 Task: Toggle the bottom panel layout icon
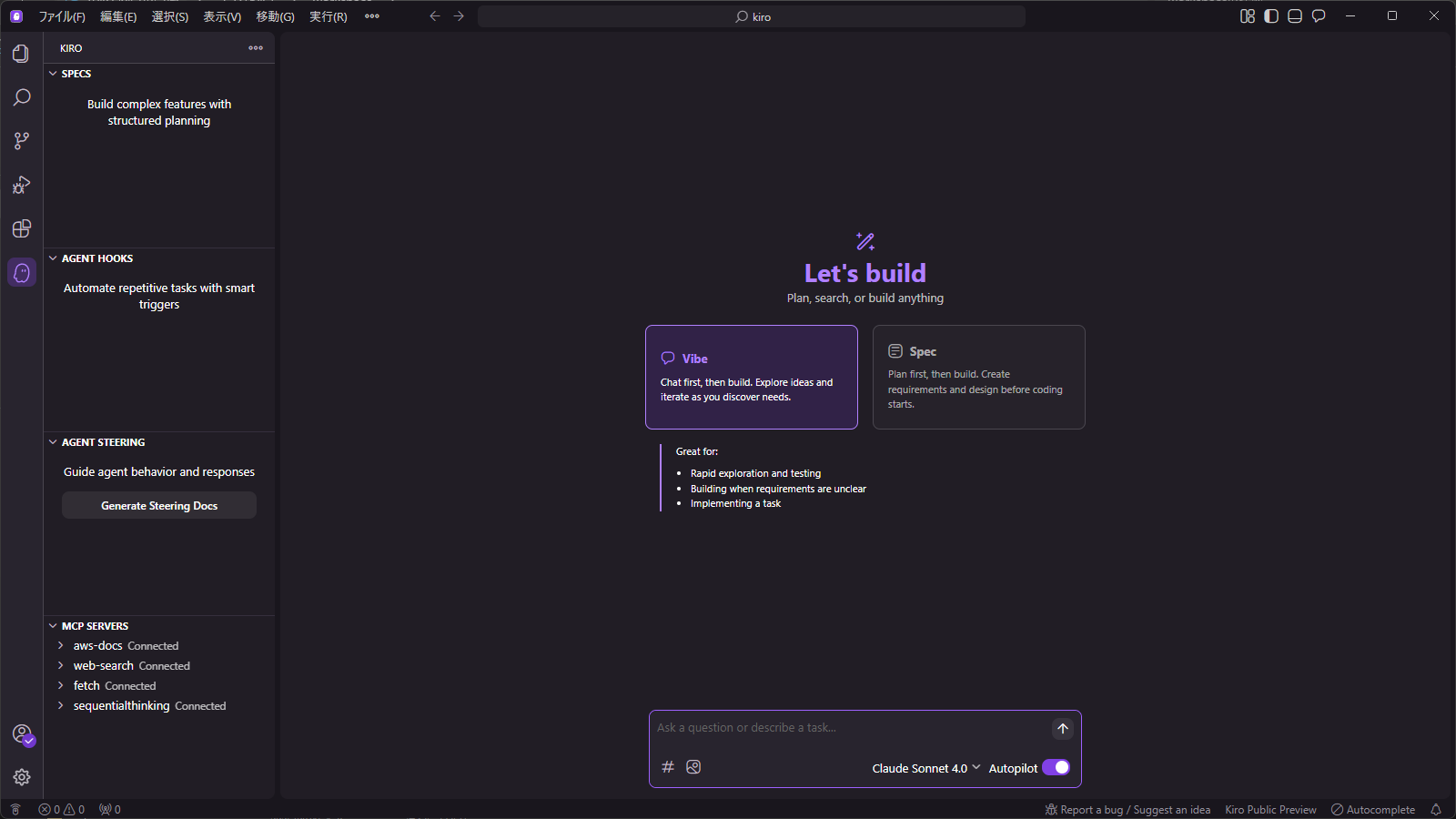point(1295,16)
